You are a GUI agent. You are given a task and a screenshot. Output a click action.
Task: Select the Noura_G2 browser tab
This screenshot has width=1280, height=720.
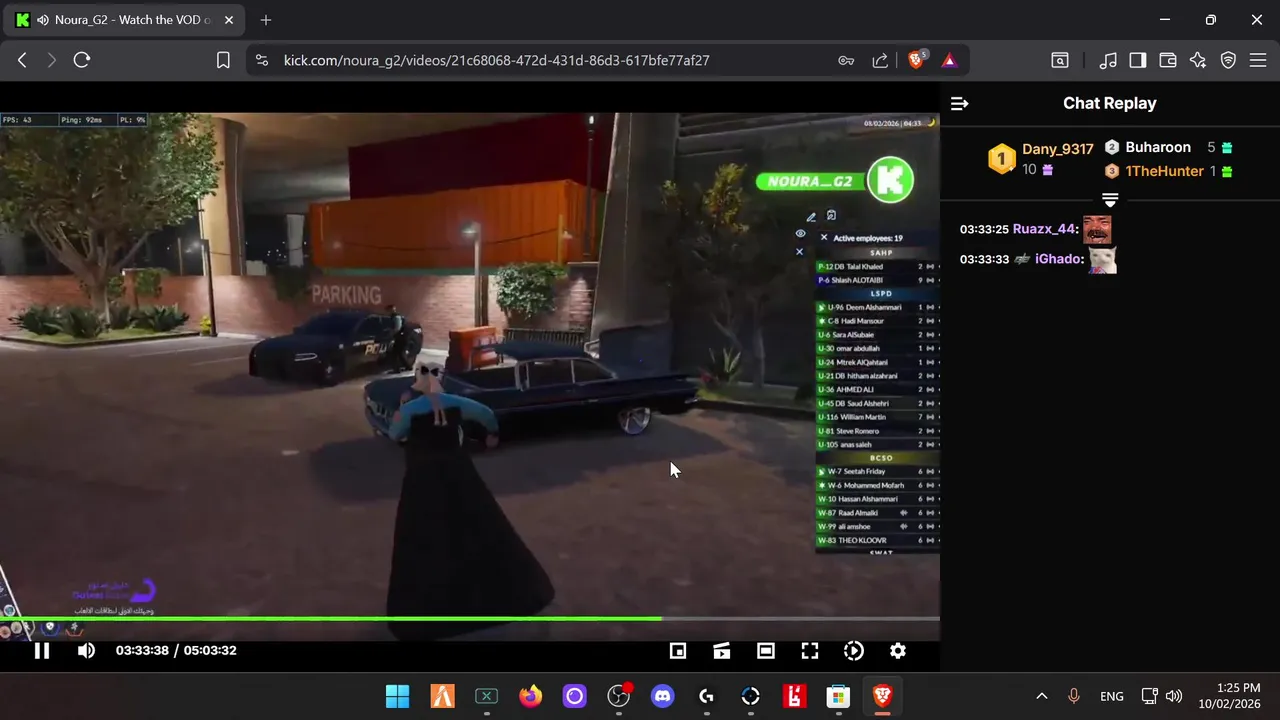pos(124,20)
